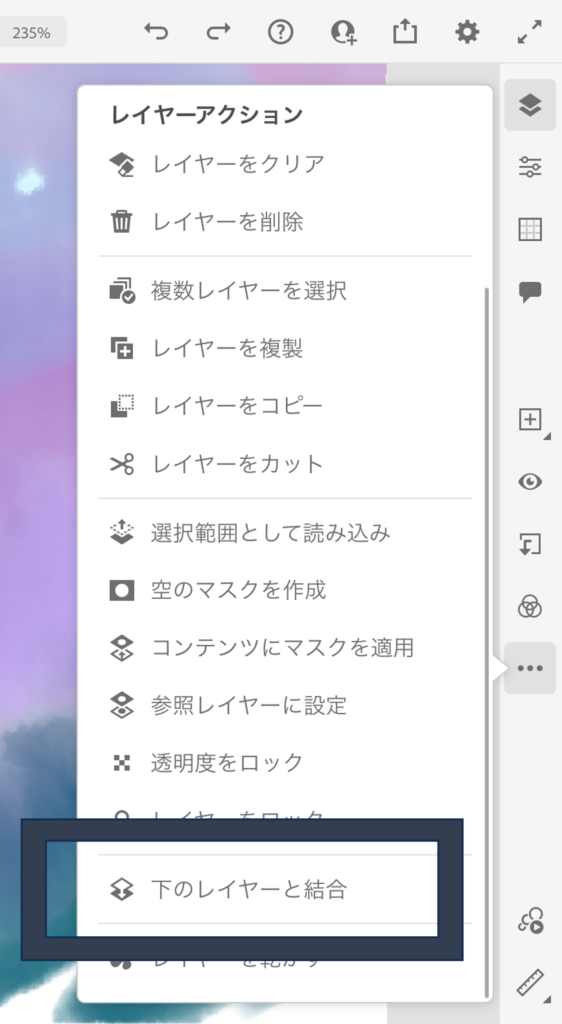Collapse the three dots layer actions button
Image resolution: width=562 pixels, height=1024 pixels.
click(x=530, y=668)
